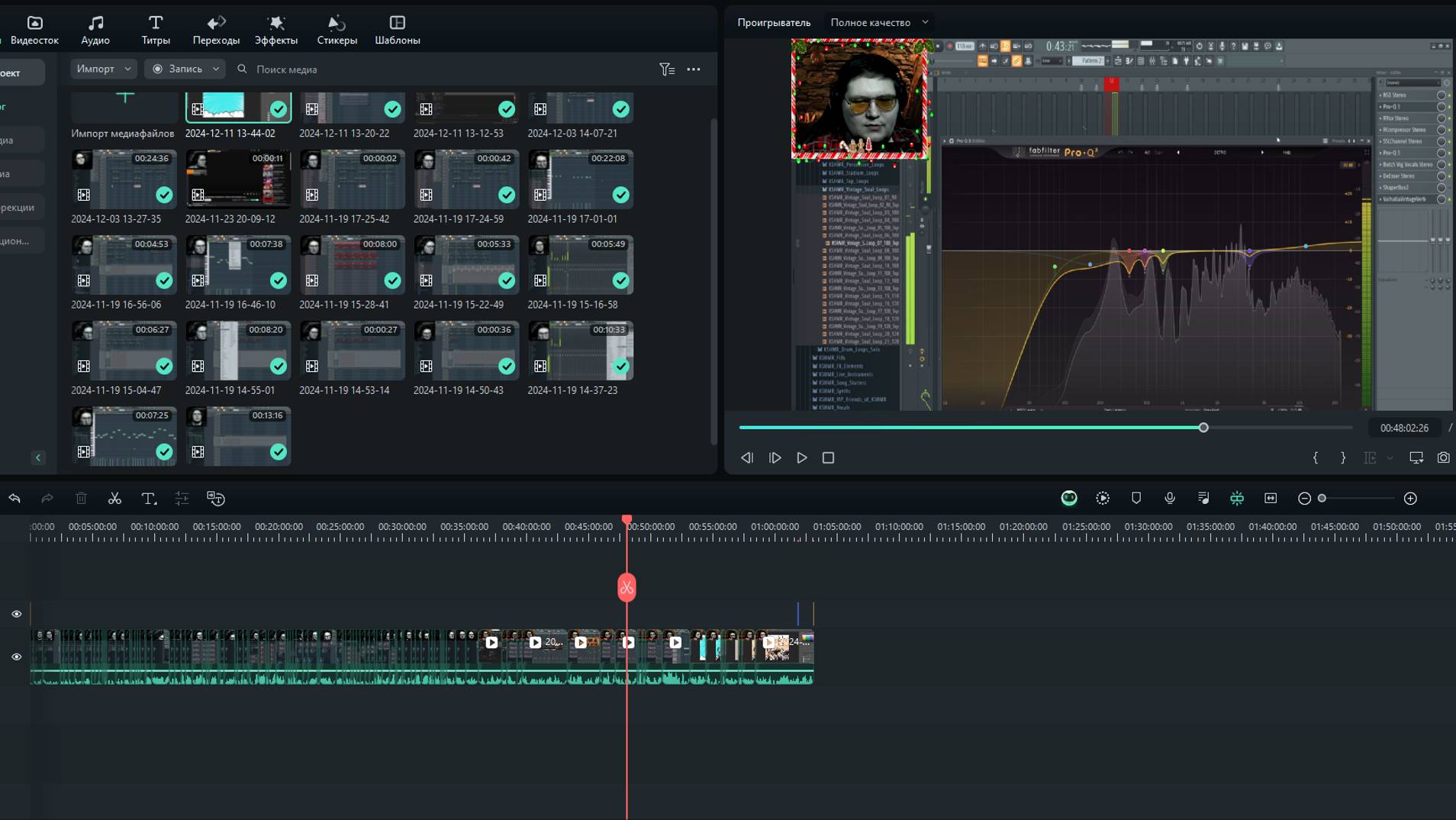
Task: Open the Полное качество quality dropdown
Action: tap(879, 23)
